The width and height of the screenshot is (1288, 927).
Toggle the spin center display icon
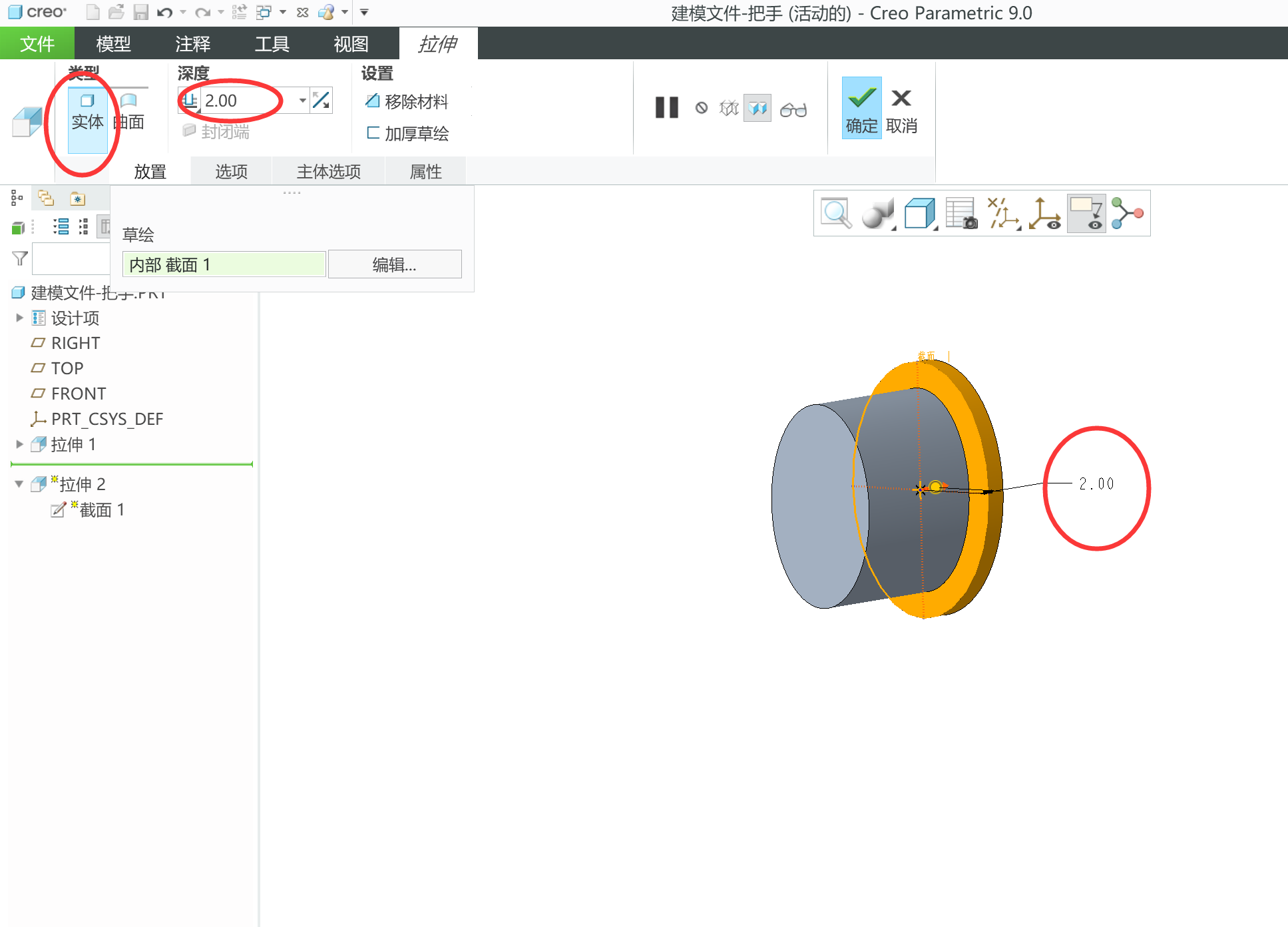tap(1044, 214)
